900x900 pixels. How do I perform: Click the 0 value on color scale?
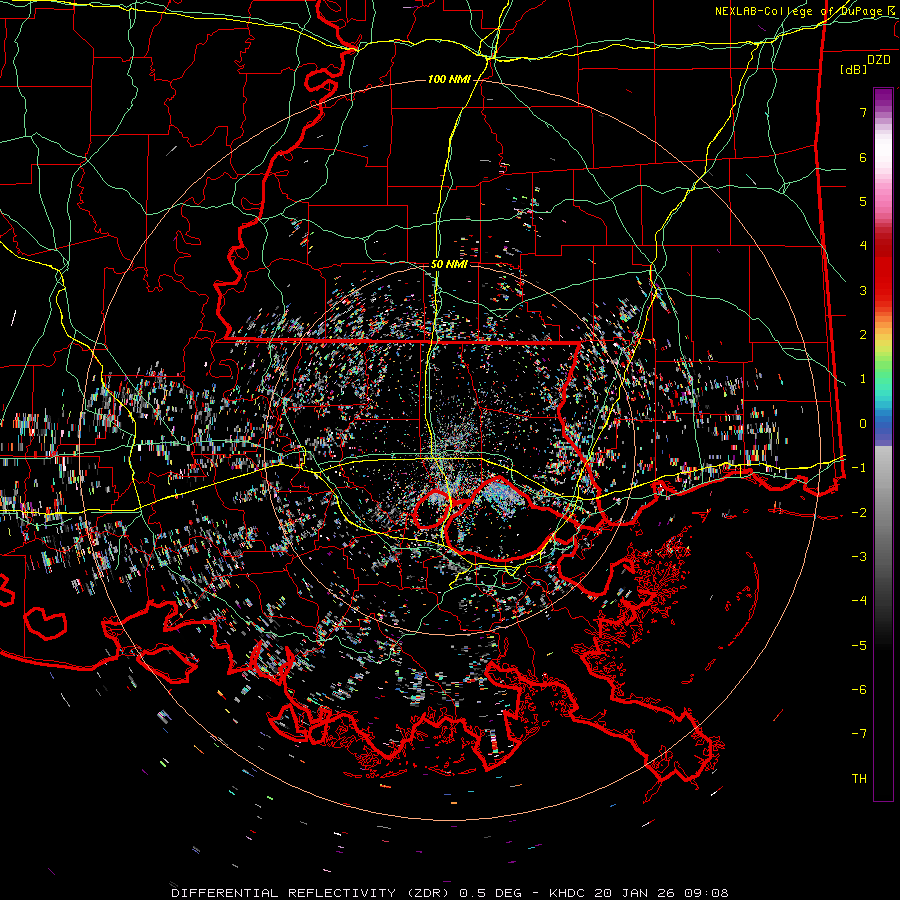click(x=863, y=424)
